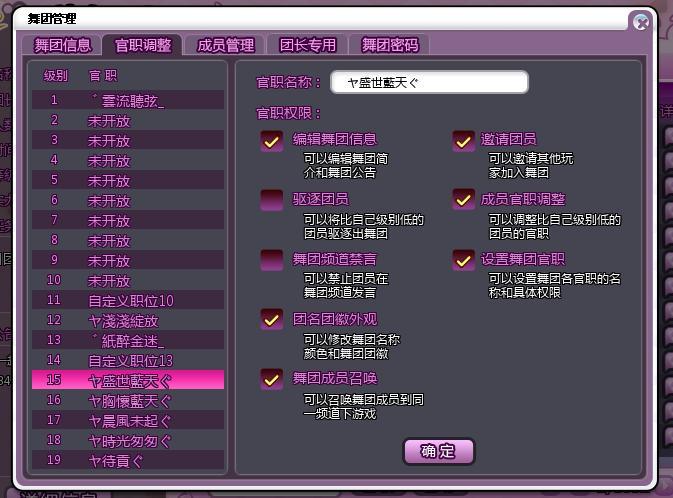Enable the 舞团频道禁言 checkbox
The height and width of the screenshot is (498, 673).
(x=271, y=260)
